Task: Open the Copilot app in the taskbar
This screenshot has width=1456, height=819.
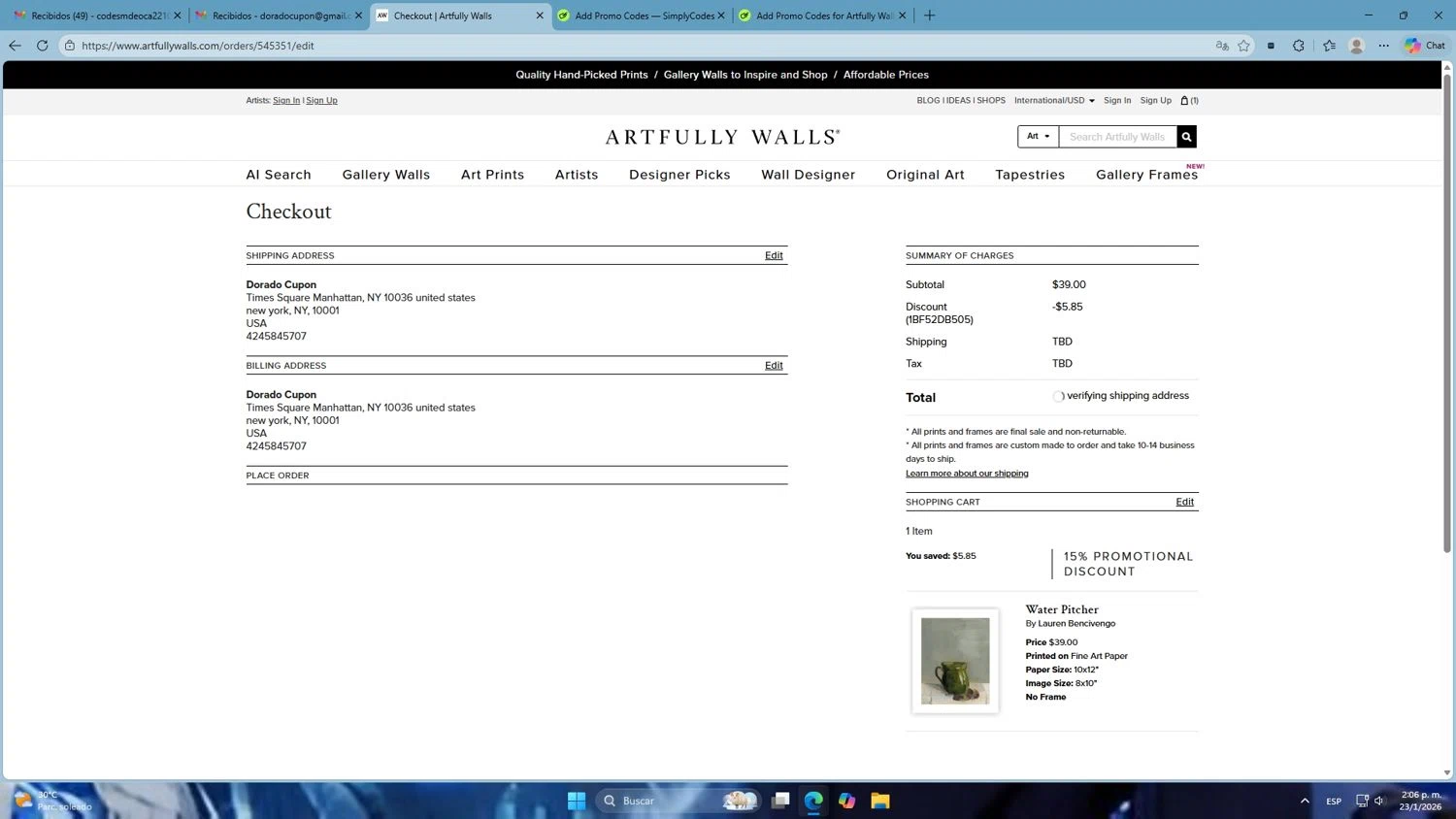Action: 846,801
